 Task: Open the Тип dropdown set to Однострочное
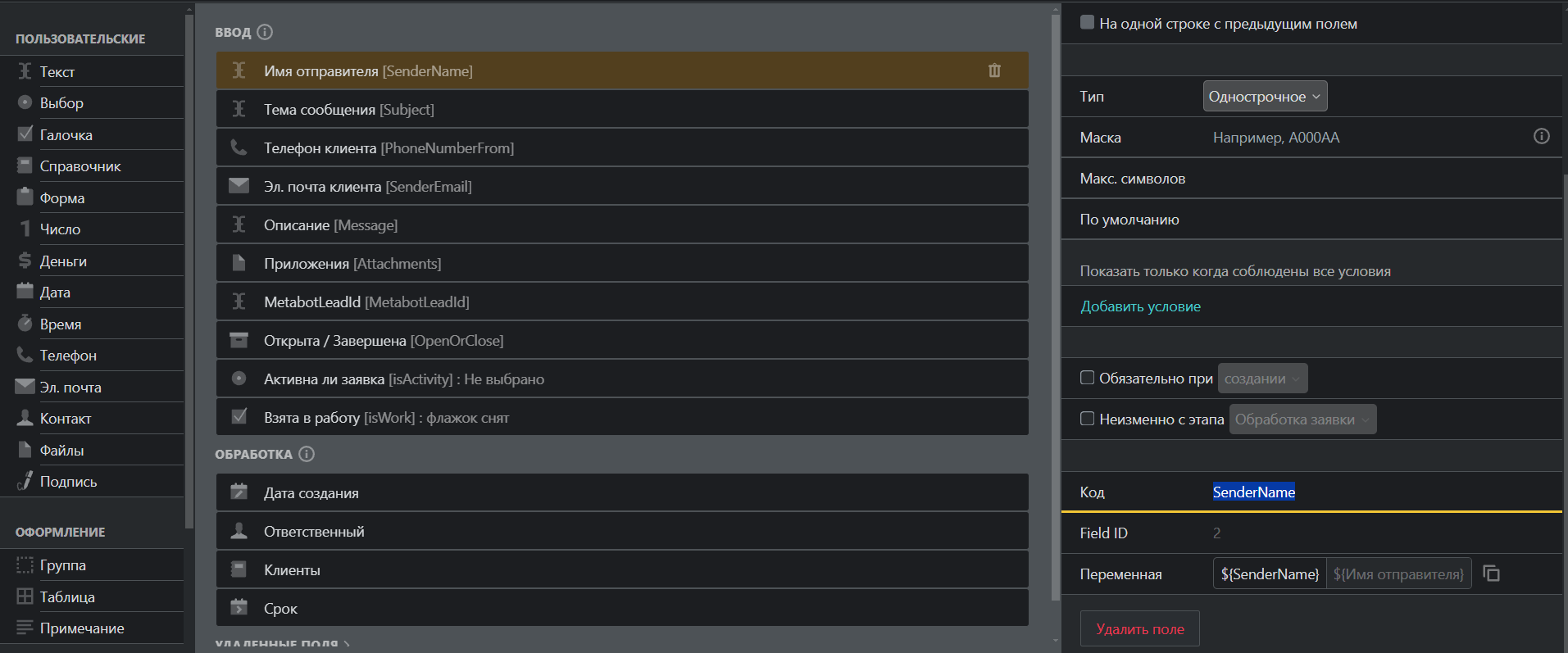pyautogui.click(x=1265, y=96)
